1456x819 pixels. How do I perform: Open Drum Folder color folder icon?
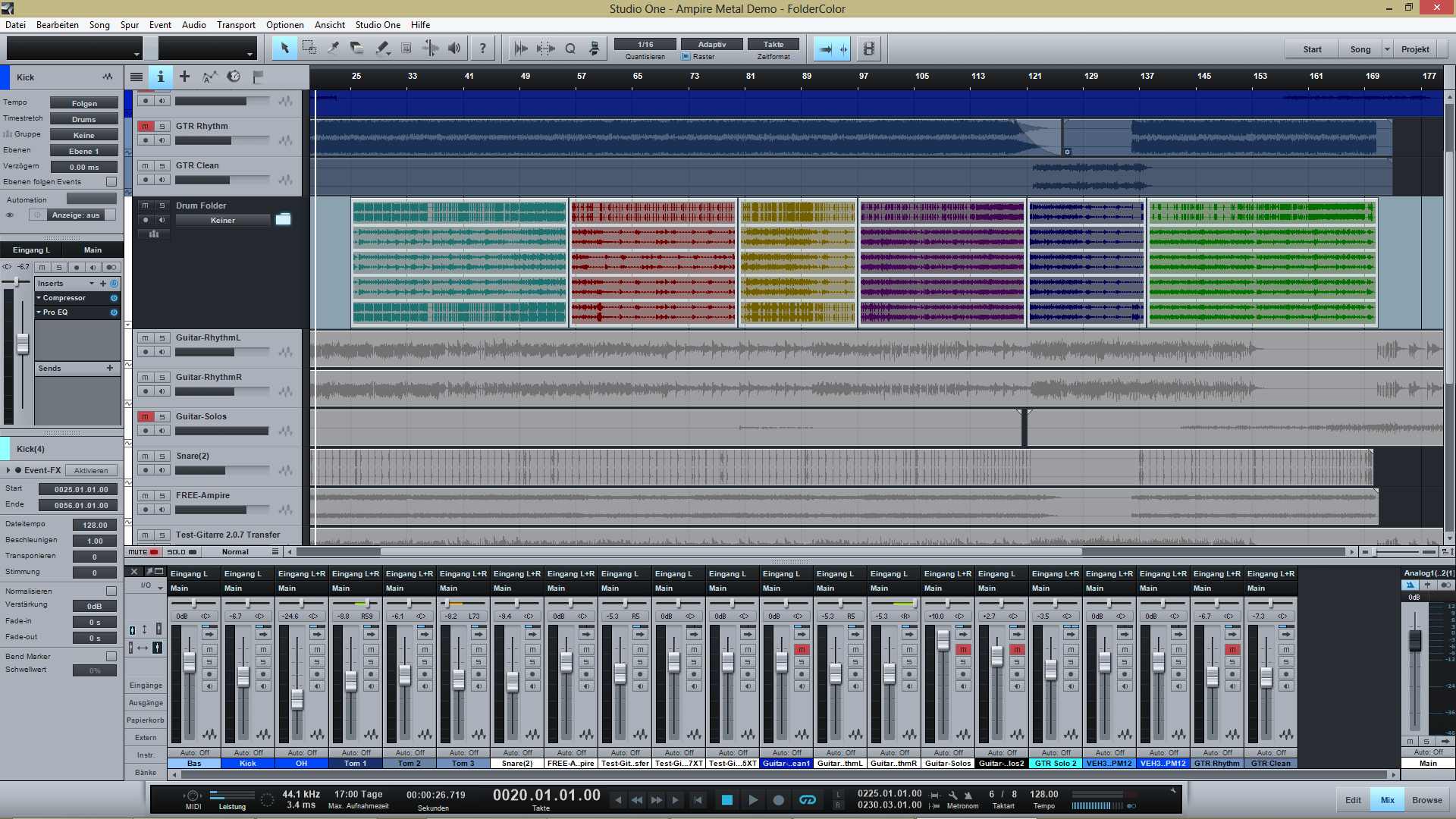283,219
